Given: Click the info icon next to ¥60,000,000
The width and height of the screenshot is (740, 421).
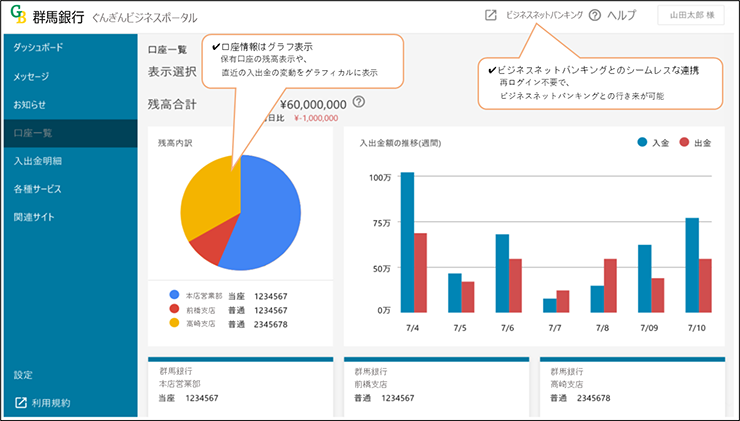Looking at the screenshot, I should click(x=359, y=102).
